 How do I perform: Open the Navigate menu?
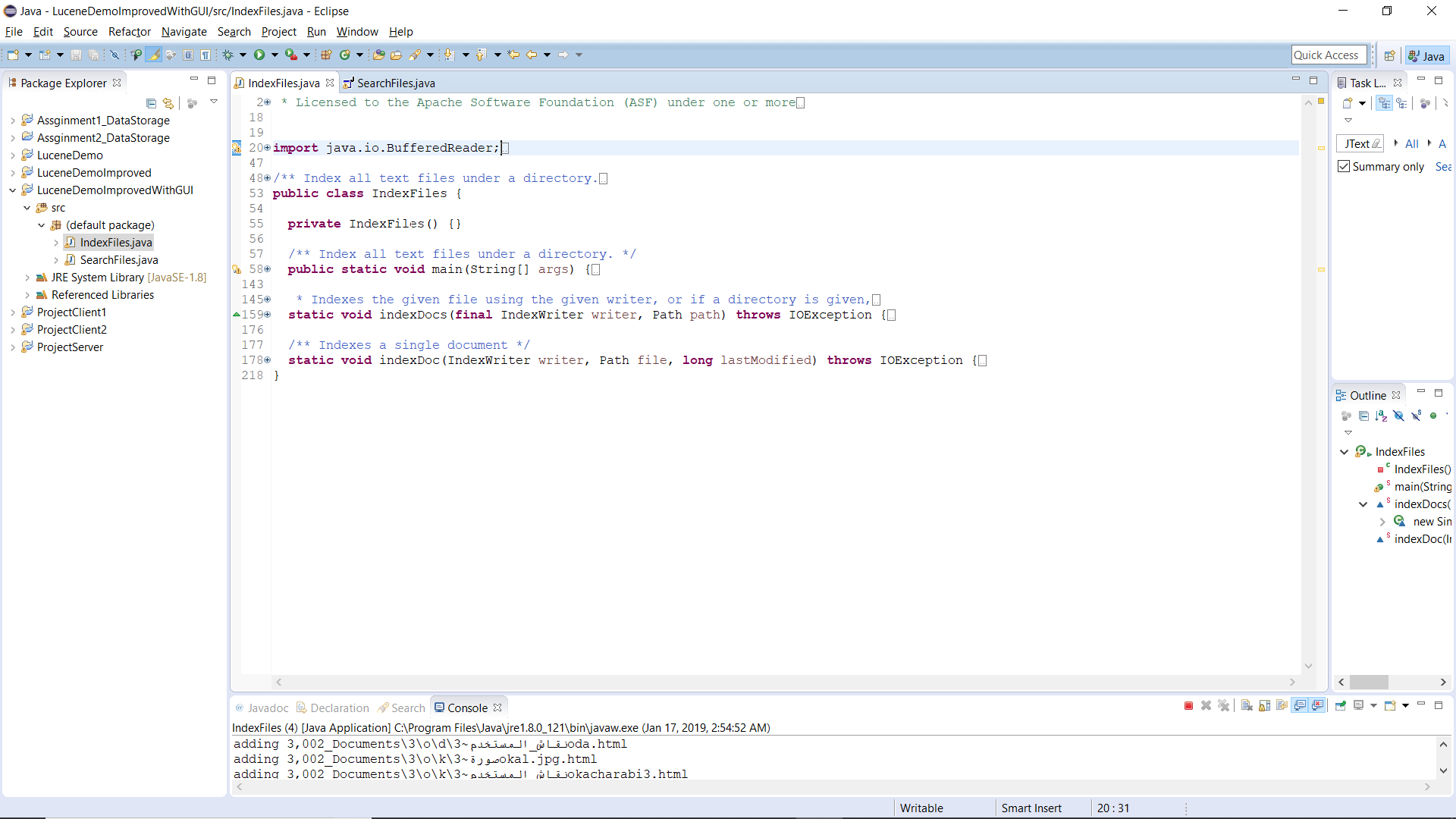click(x=184, y=31)
